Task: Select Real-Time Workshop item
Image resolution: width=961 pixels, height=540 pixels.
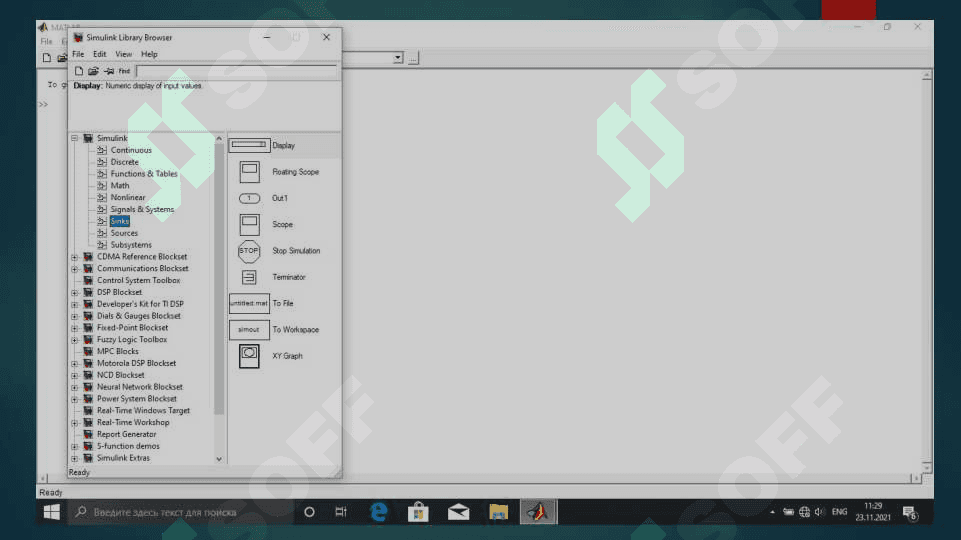Action: tap(133, 422)
